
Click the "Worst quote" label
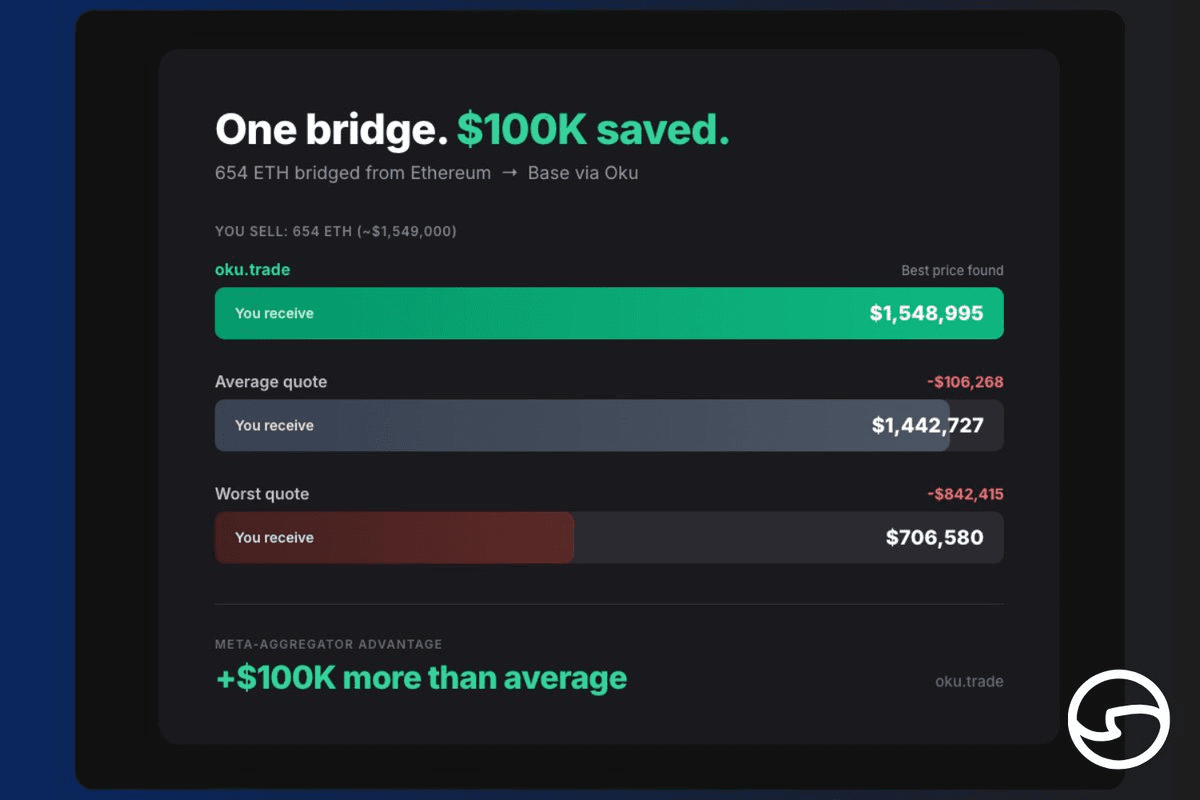click(x=262, y=494)
